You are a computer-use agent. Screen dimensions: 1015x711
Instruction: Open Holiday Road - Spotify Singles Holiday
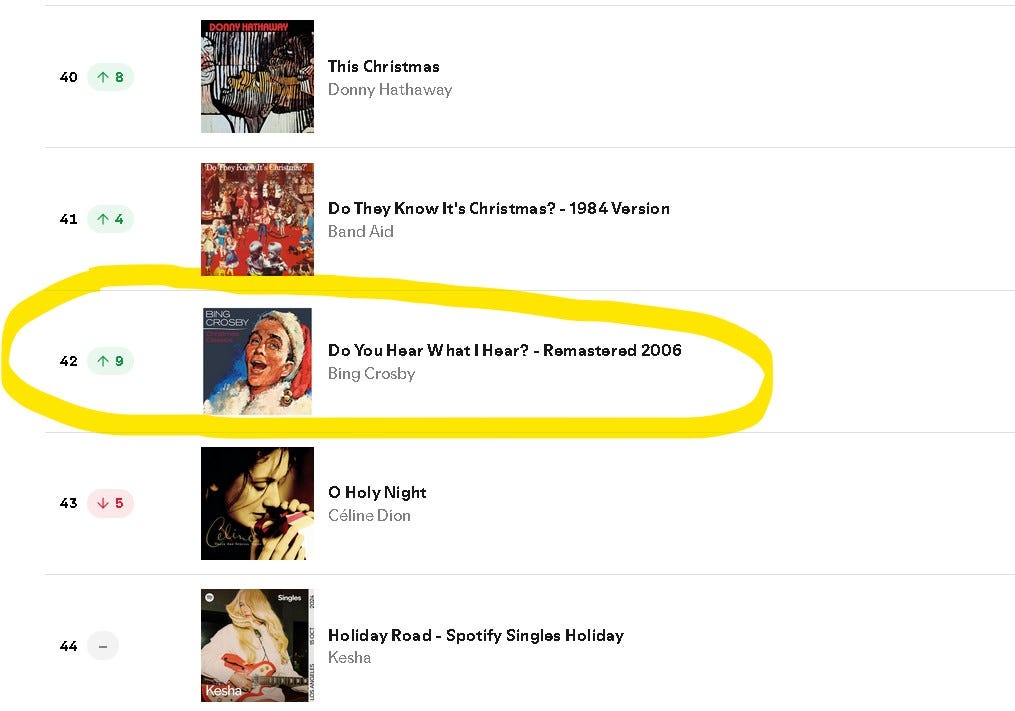point(476,635)
